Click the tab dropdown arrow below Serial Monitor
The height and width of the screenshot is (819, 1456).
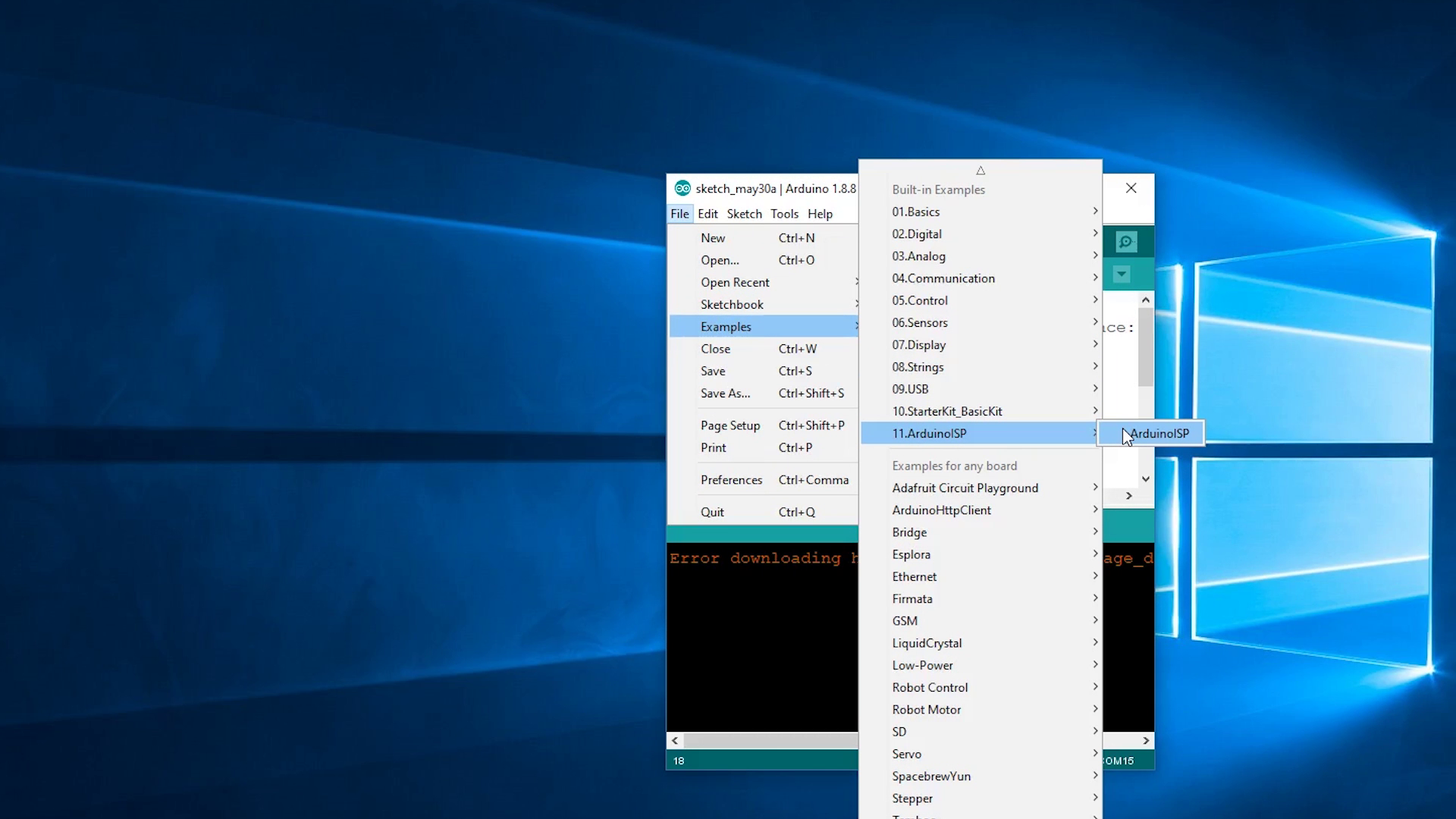[x=1122, y=274]
